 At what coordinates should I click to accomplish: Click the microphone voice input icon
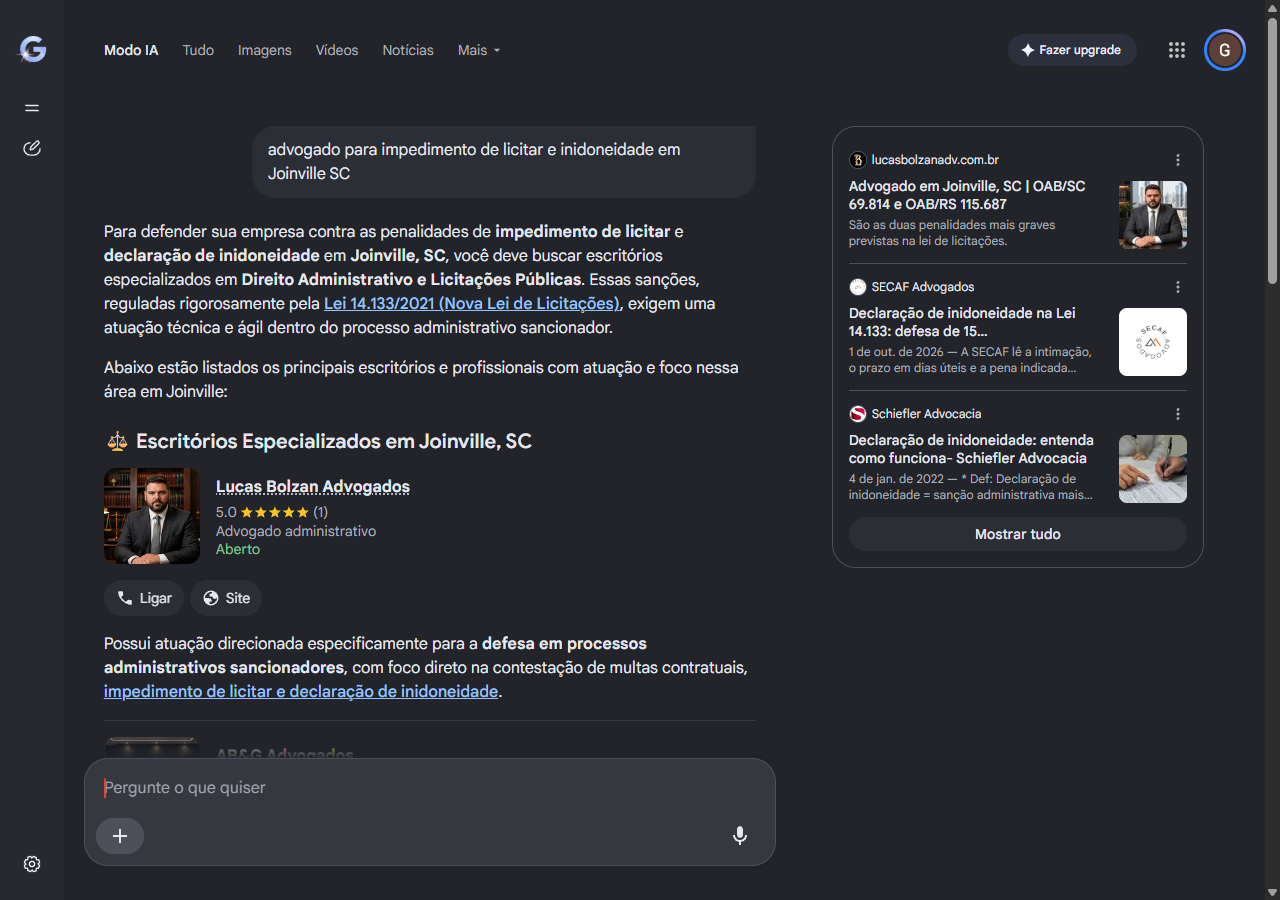point(740,836)
